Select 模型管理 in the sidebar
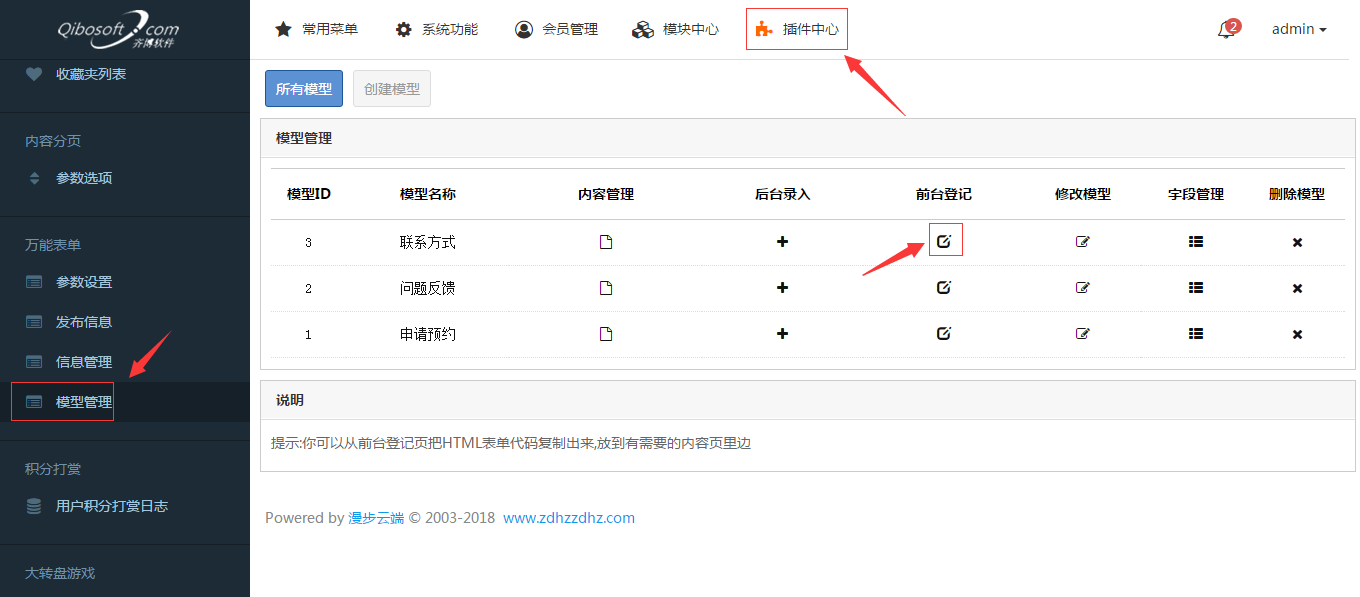The height and width of the screenshot is (597, 1360). [83, 402]
